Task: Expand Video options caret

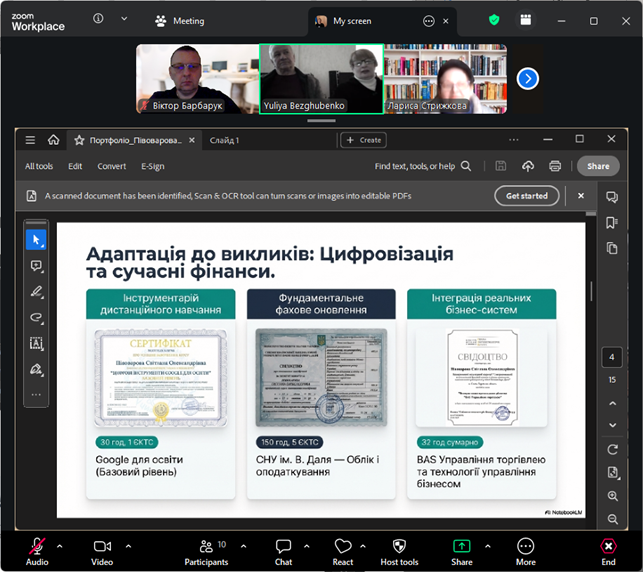Action: click(x=128, y=546)
